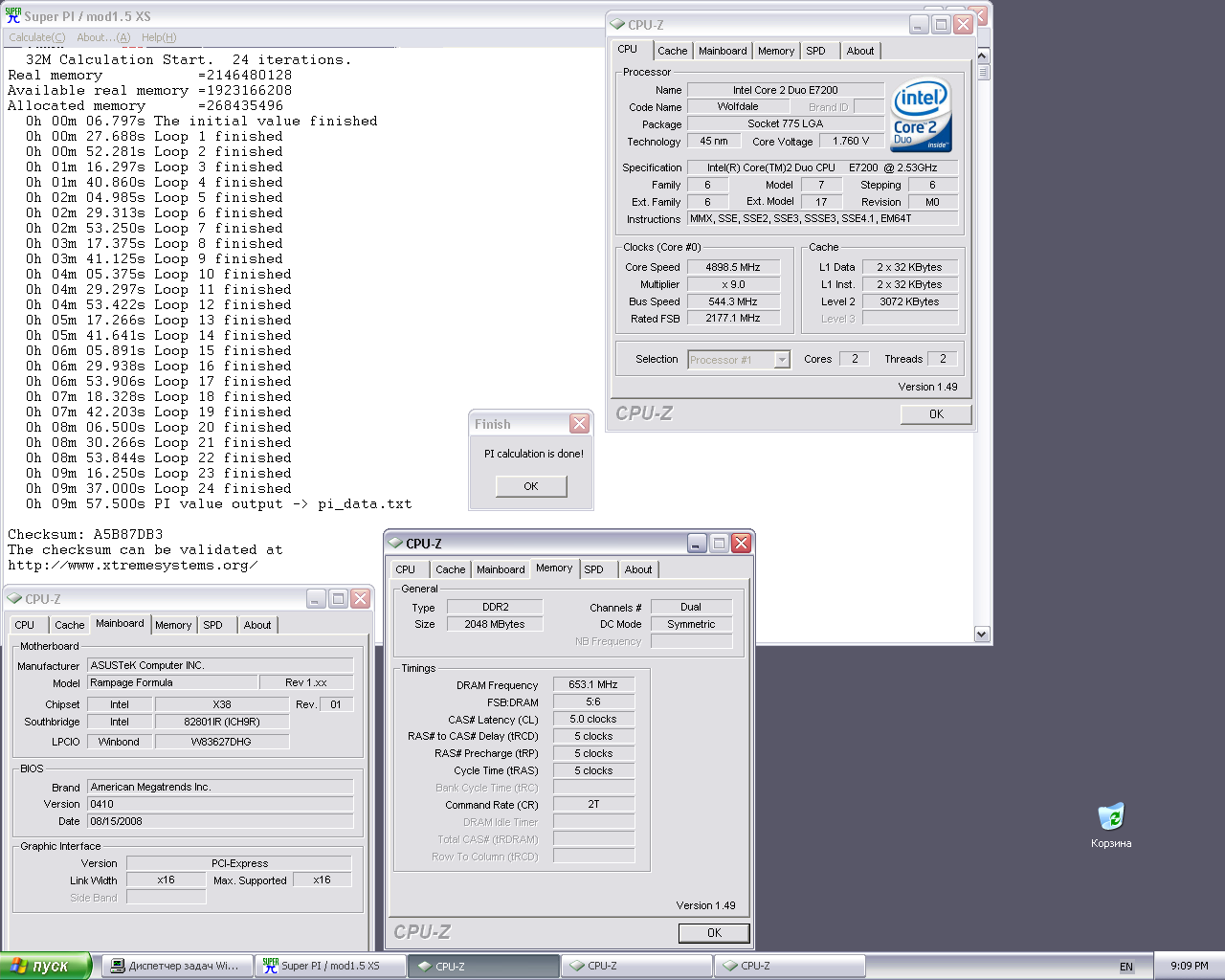Click Super PI scrollbar down arrow
This screenshot has width=1225, height=980.
click(981, 634)
